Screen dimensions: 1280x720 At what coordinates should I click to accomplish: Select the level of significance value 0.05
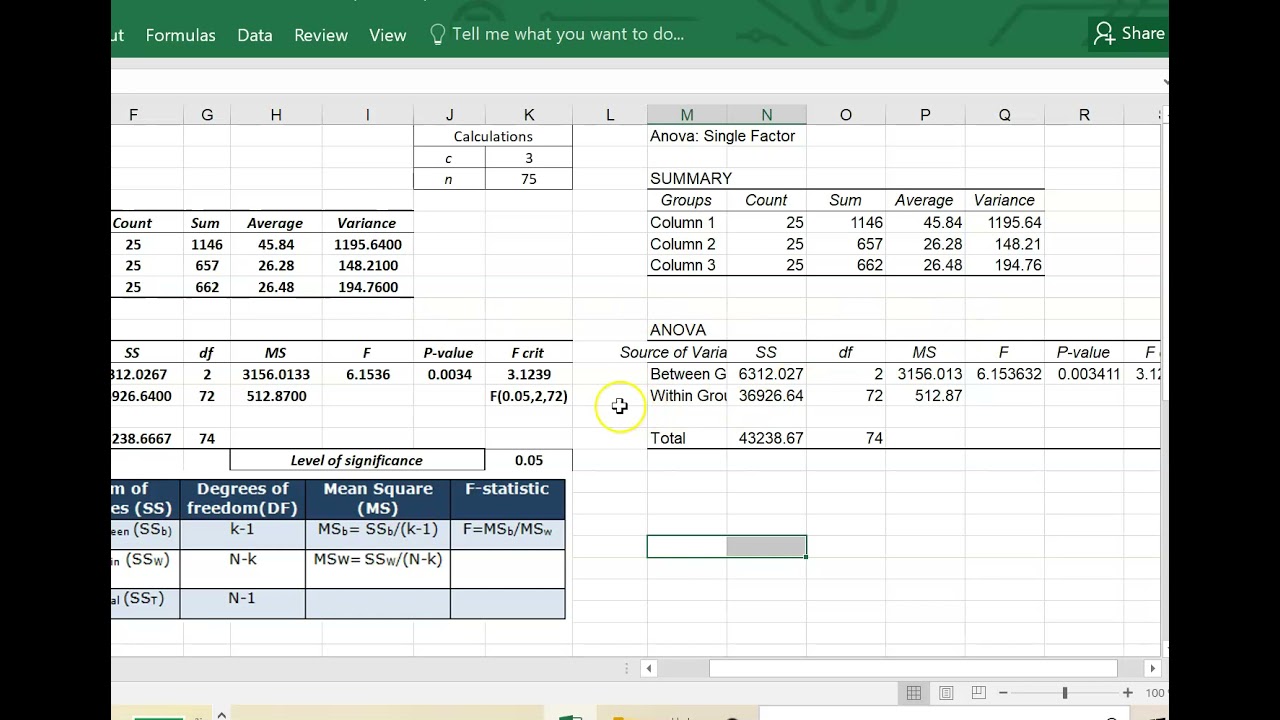click(x=529, y=460)
